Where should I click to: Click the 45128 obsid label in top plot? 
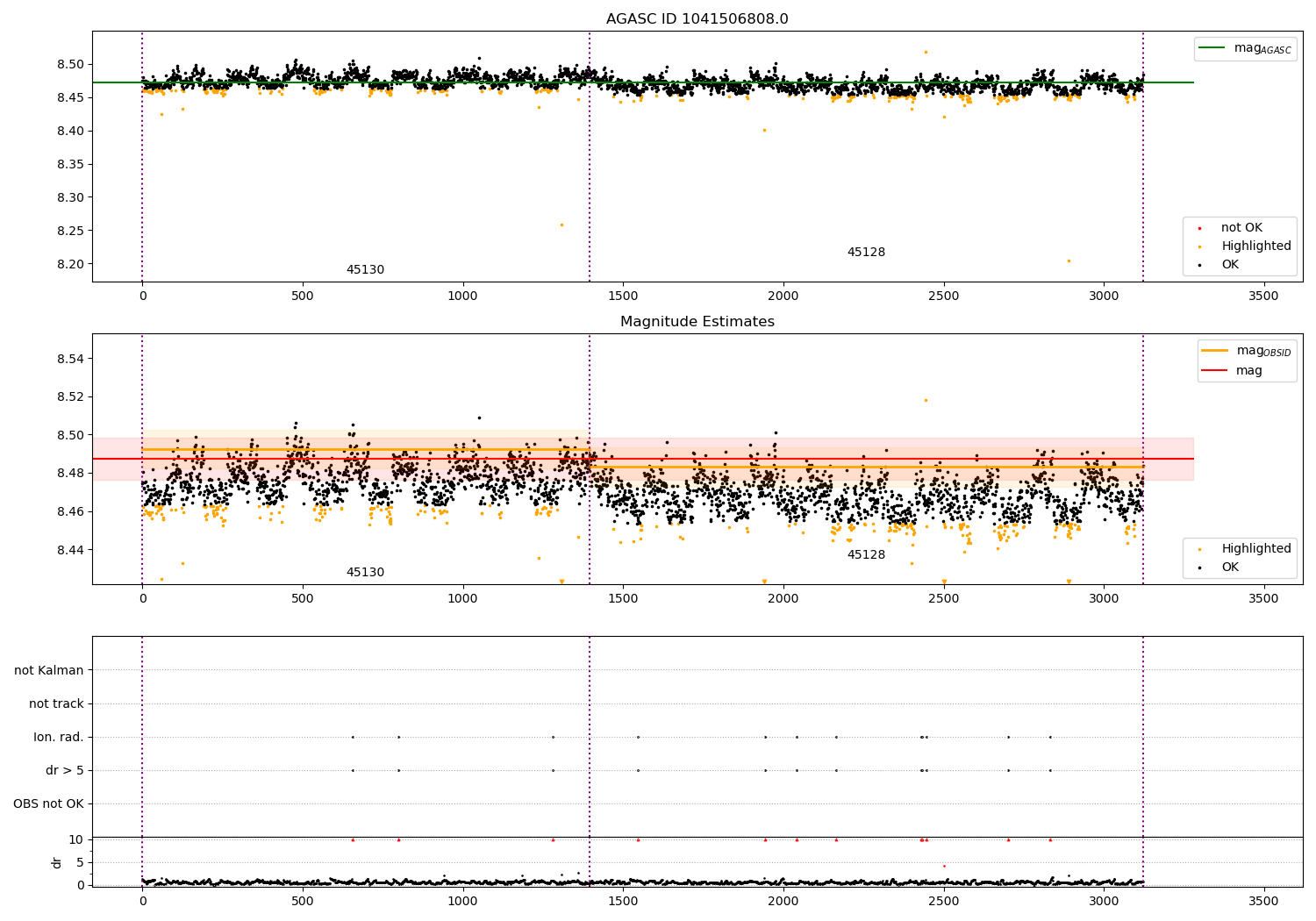tap(866, 253)
